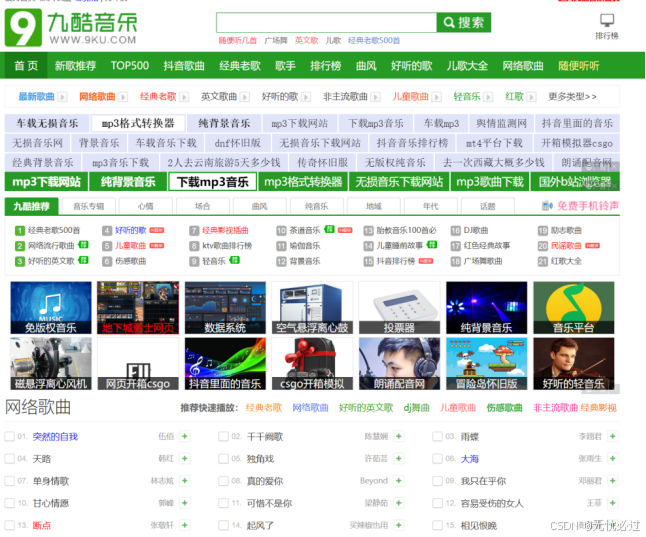Open 经典老歌500首 recommended list entry

[54, 230]
